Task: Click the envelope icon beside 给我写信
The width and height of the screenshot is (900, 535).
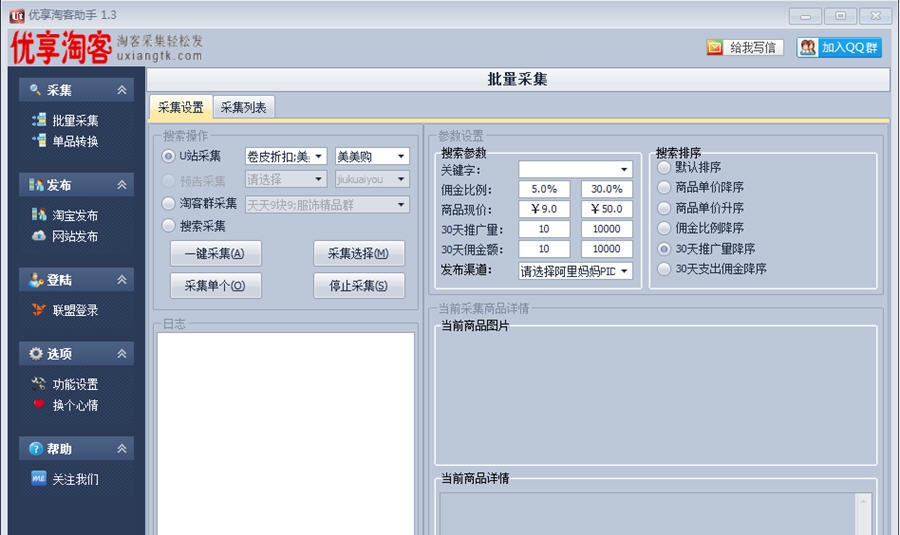Action: 715,47
